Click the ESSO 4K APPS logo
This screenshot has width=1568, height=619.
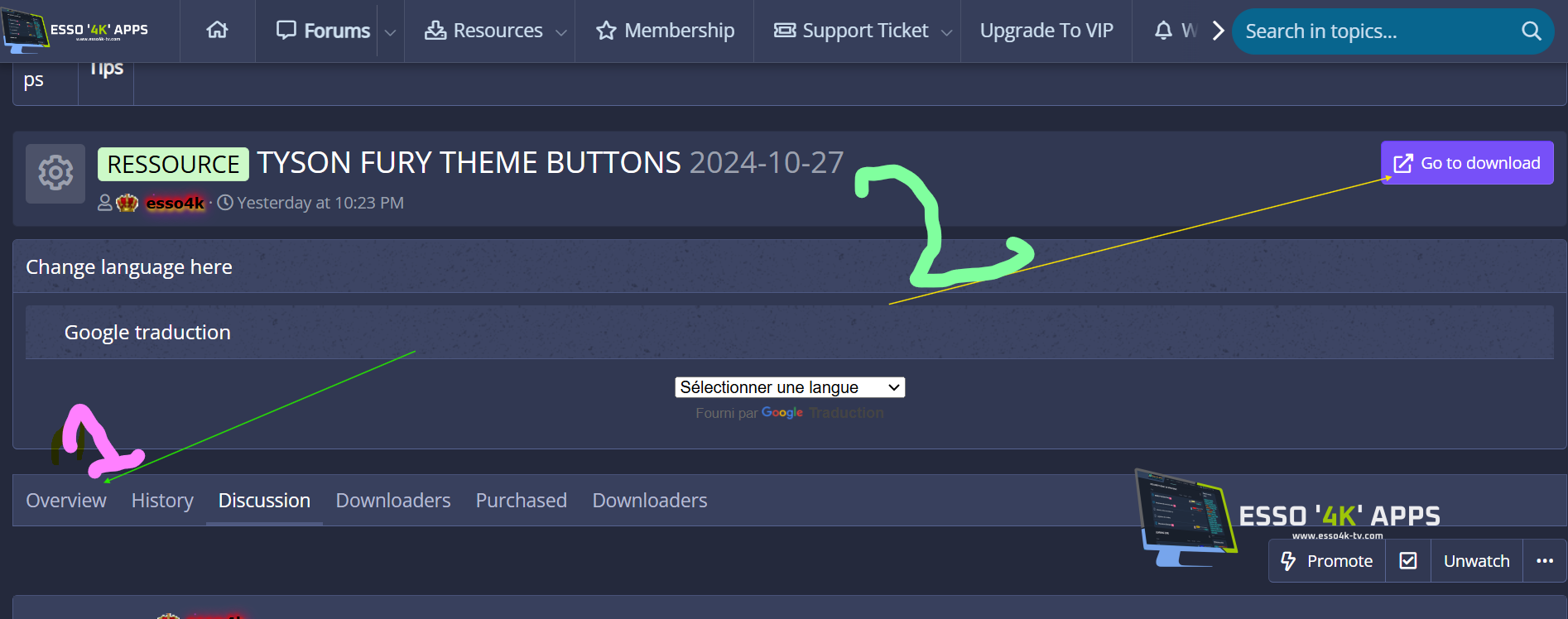pos(76,29)
